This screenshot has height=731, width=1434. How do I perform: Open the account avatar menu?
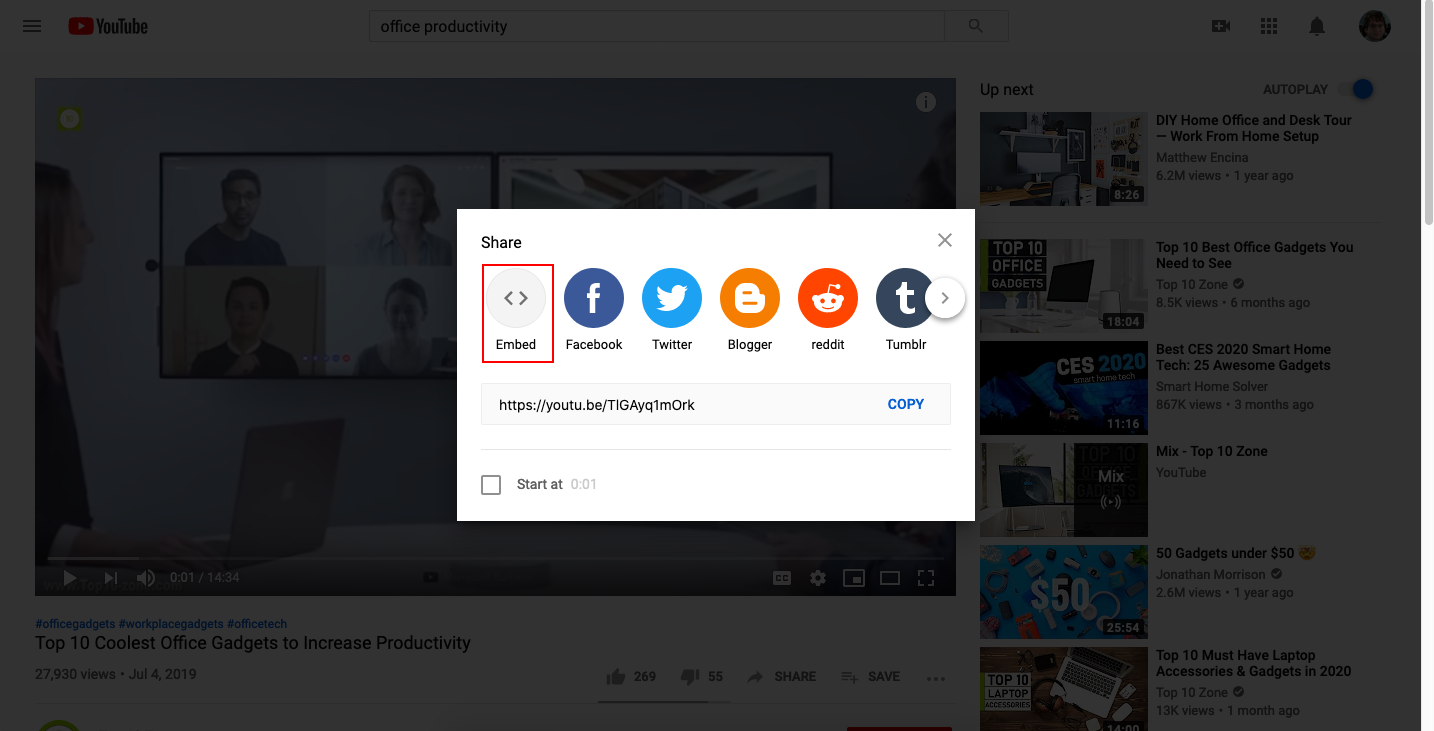pyautogui.click(x=1375, y=26)
